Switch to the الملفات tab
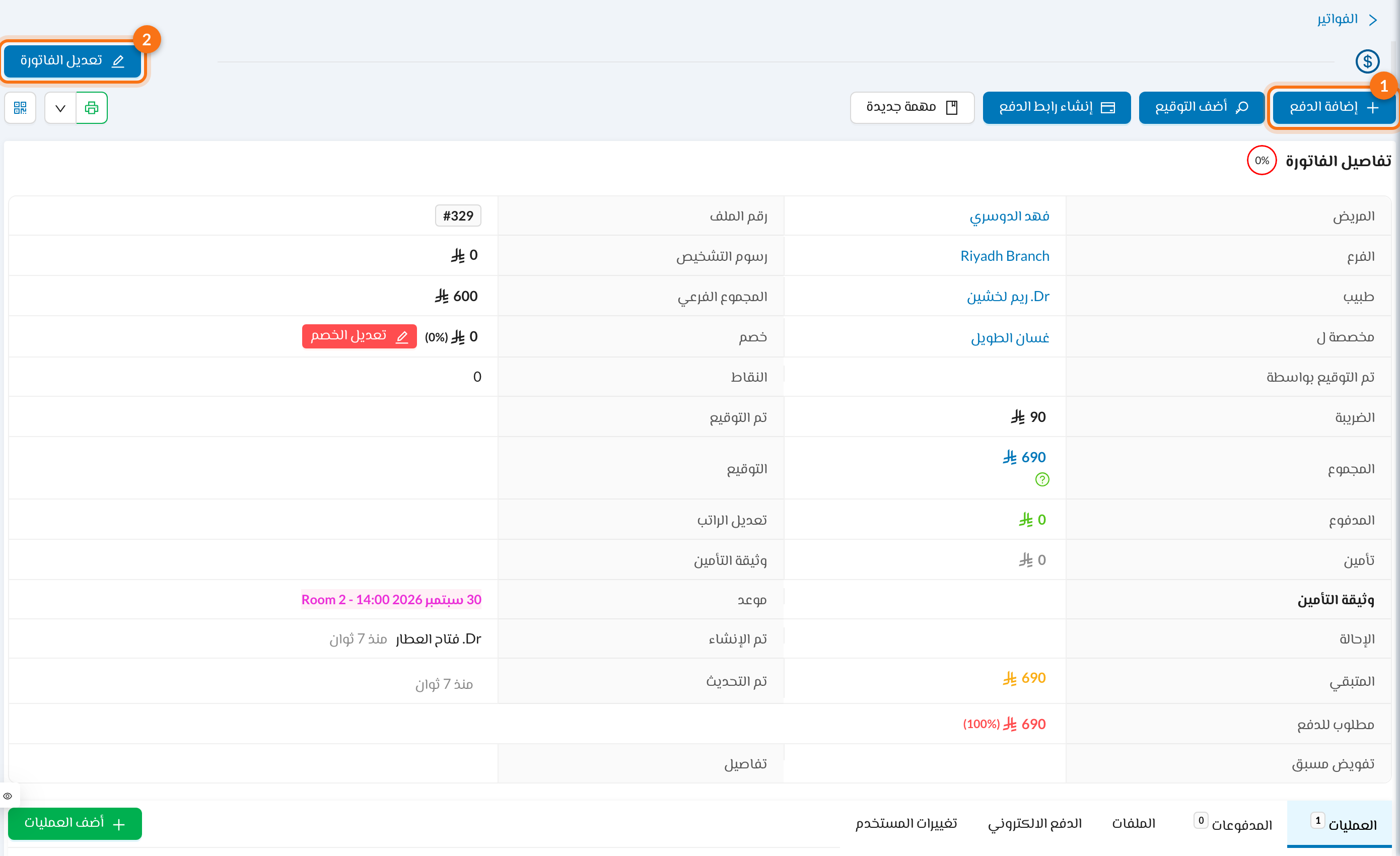The height and width of the screenshot is (856, 1400). coord(1134,823)
